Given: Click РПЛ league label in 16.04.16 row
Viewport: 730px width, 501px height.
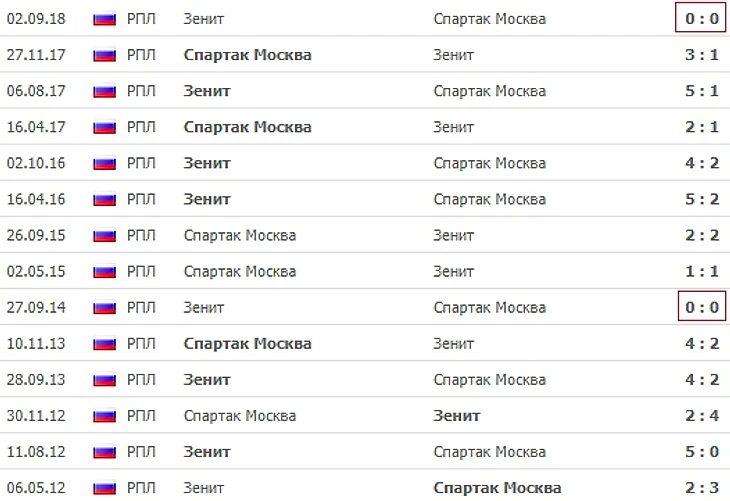Looking at the screenshot, I should tap(141, 199).
